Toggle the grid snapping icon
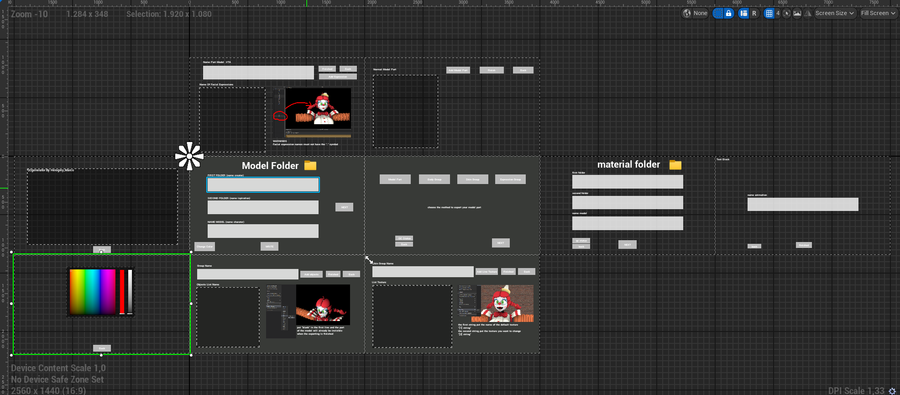 [769, 13]
